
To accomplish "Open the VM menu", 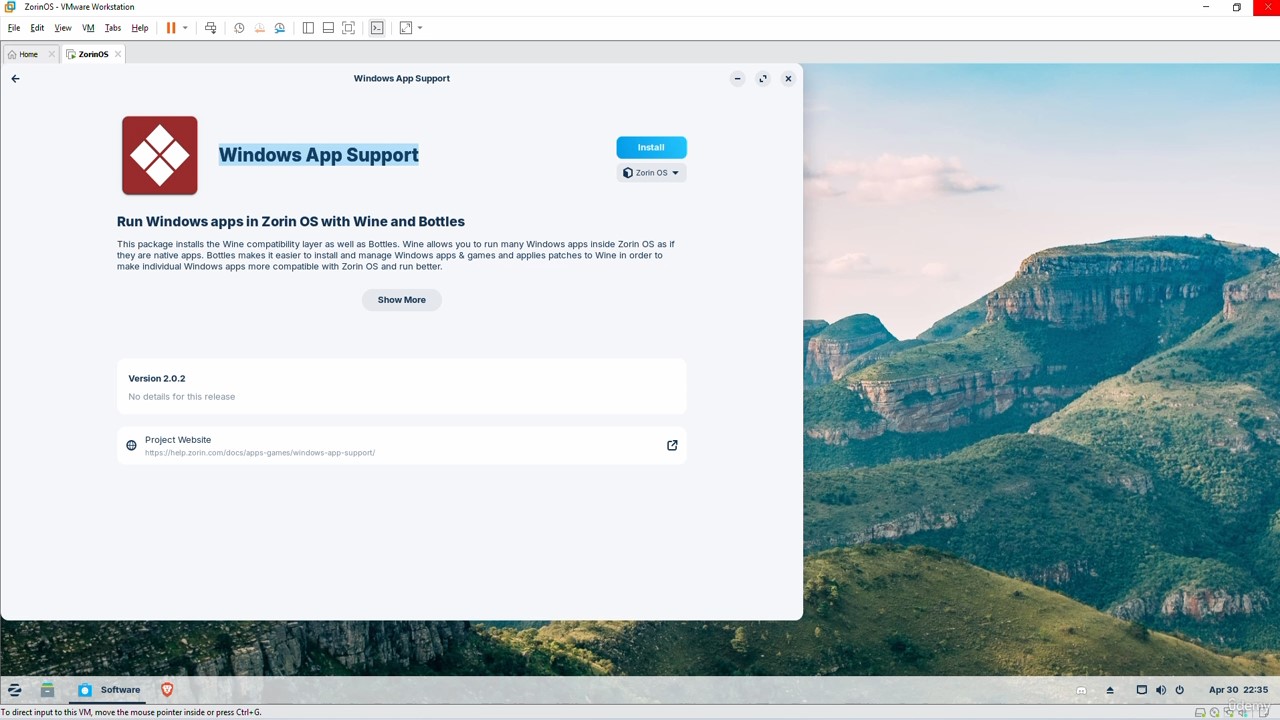I will (x=88, y=28).
